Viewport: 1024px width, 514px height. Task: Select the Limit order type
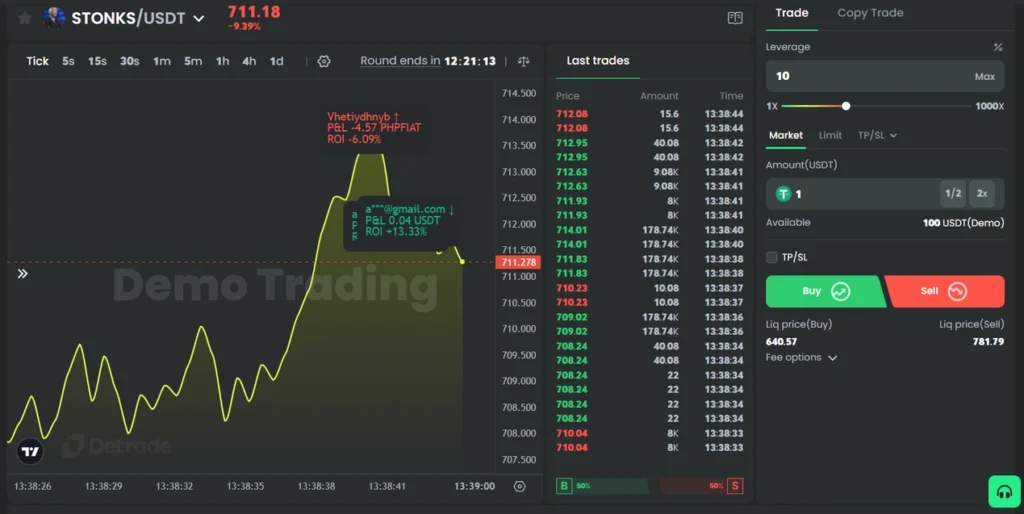(x=830, y=135)
